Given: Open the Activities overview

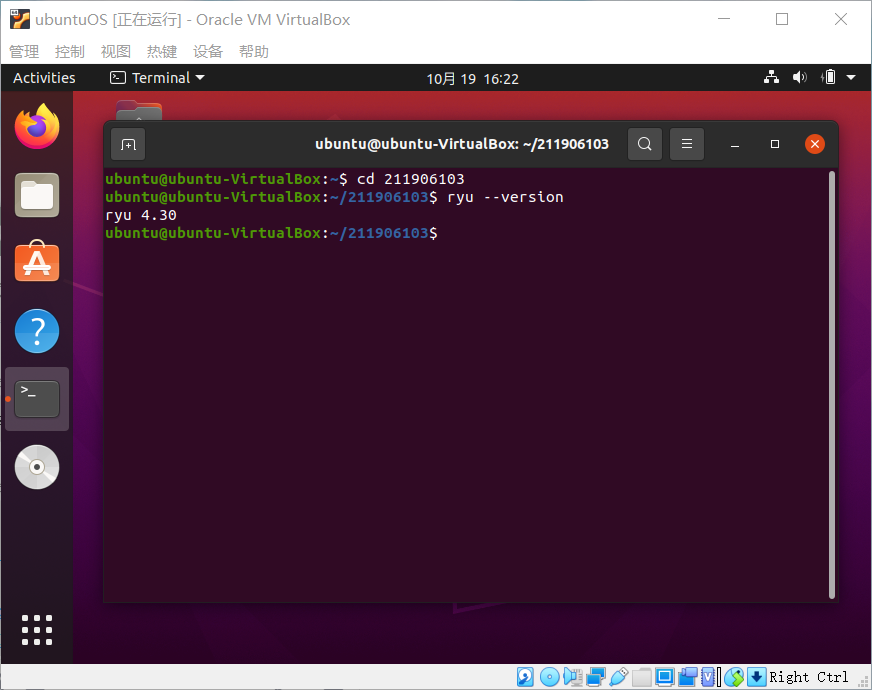Looking at the screenshot, I should click(44, 78).
